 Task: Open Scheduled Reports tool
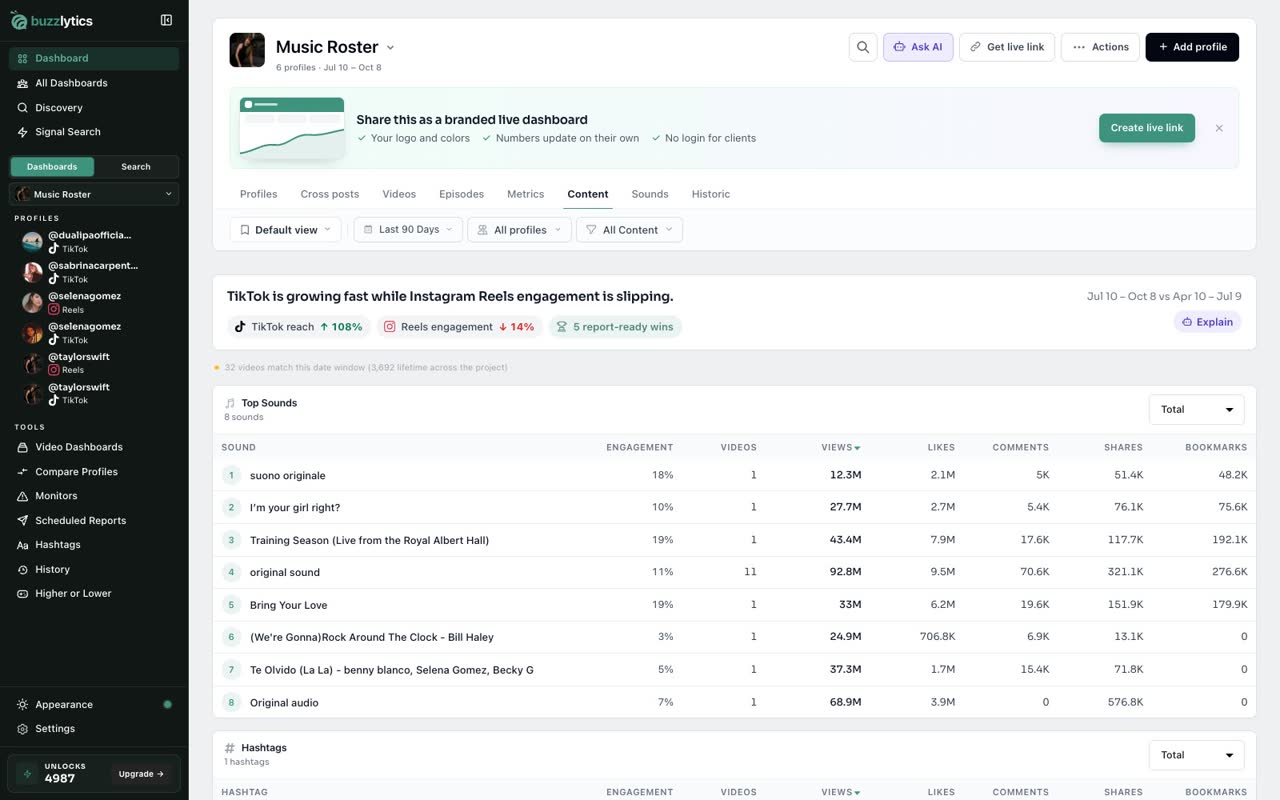(94, 520)
